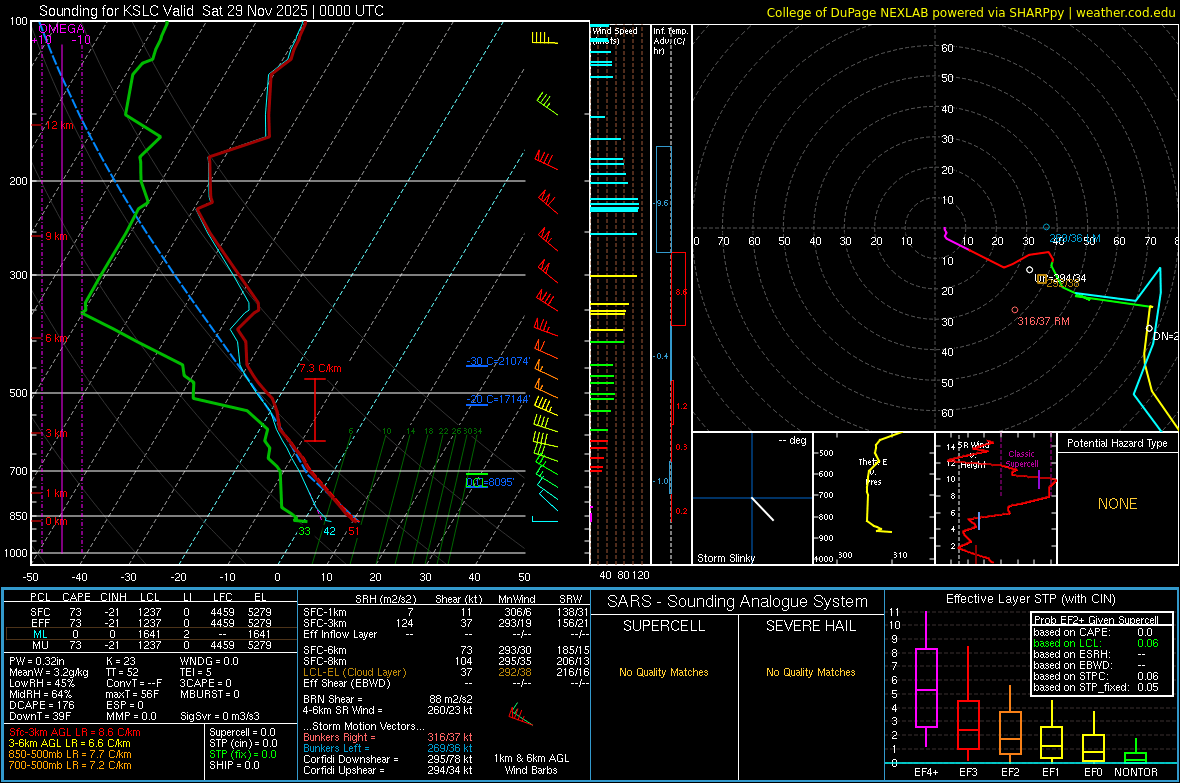Click the TT = 52 index
This screenshot has width=1180, height=783.
122,672
